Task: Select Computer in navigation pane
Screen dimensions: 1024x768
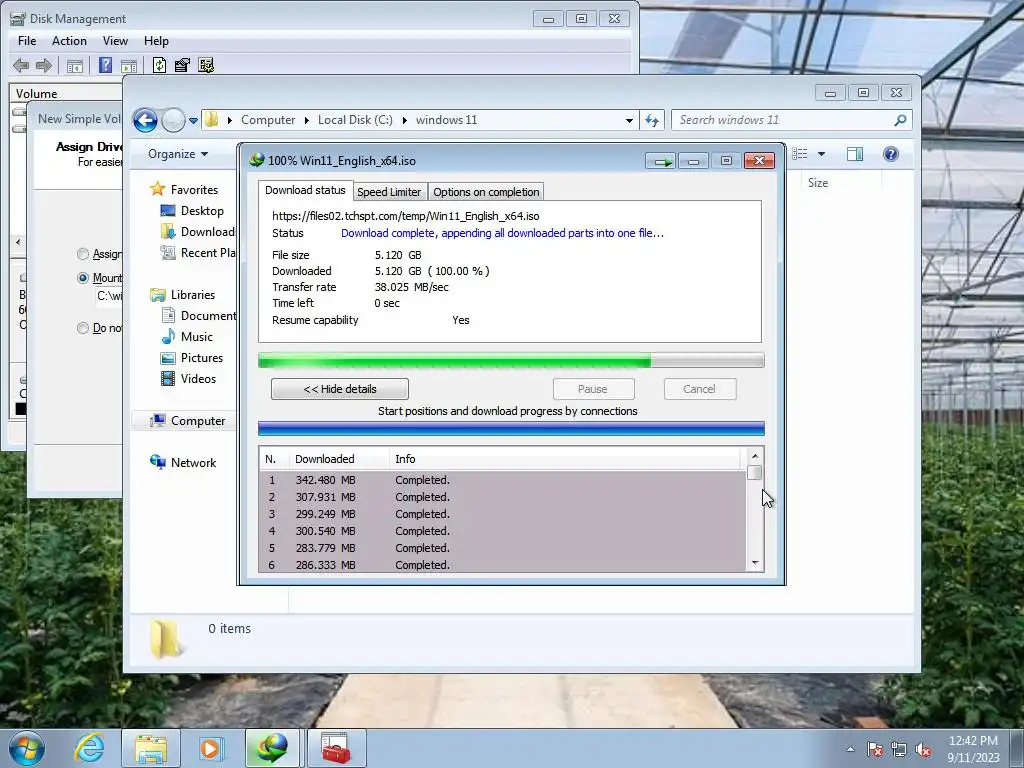Action: tap(198, 421)
